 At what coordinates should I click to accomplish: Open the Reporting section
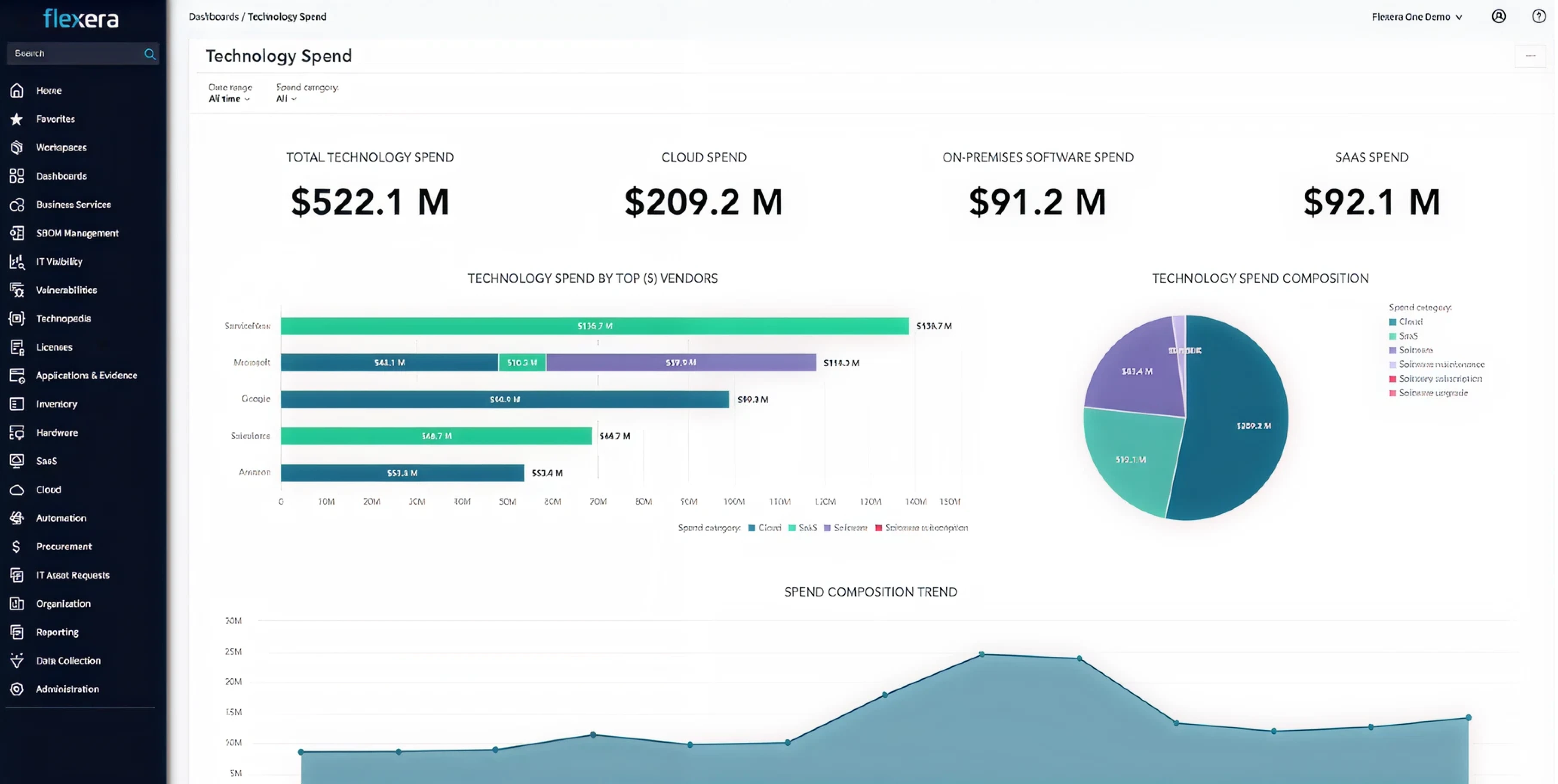point(17,632)
